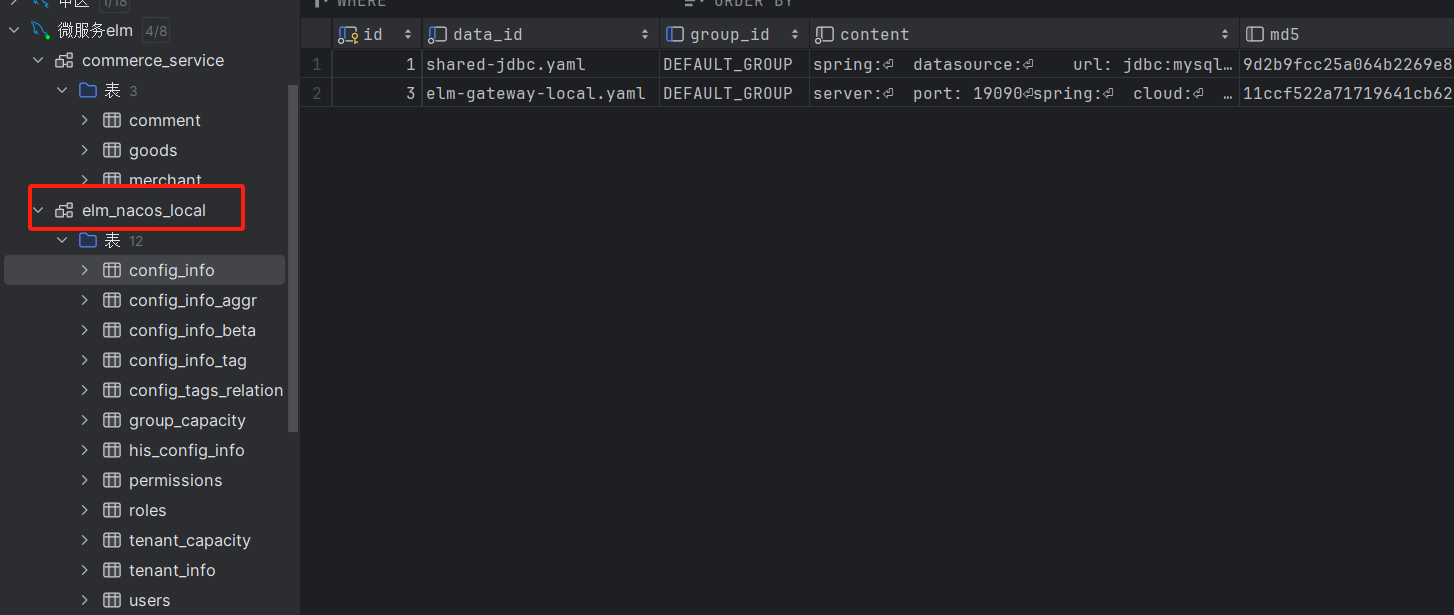Select the merchant table label

point(165,180)
